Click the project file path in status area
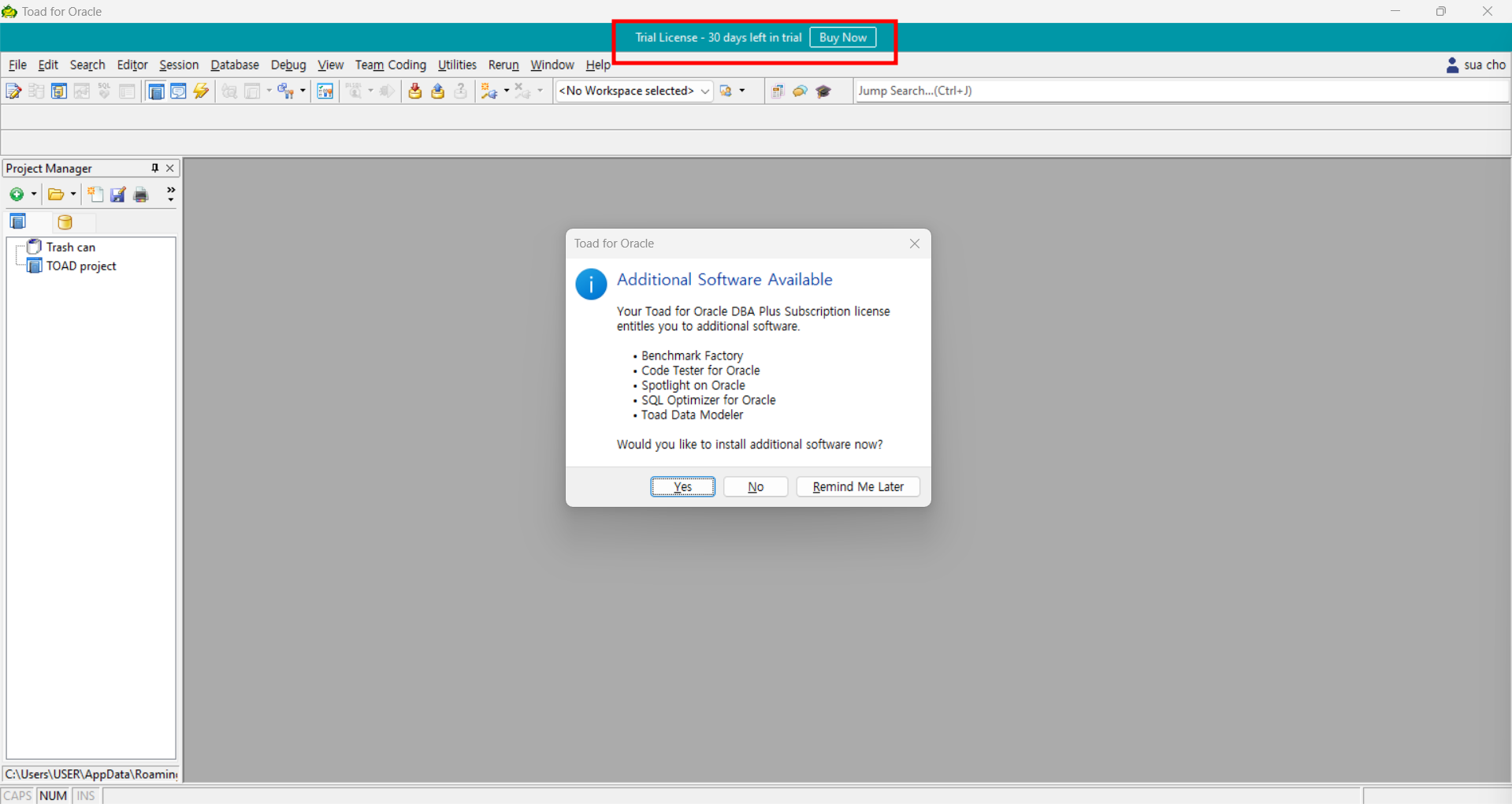 91,774
